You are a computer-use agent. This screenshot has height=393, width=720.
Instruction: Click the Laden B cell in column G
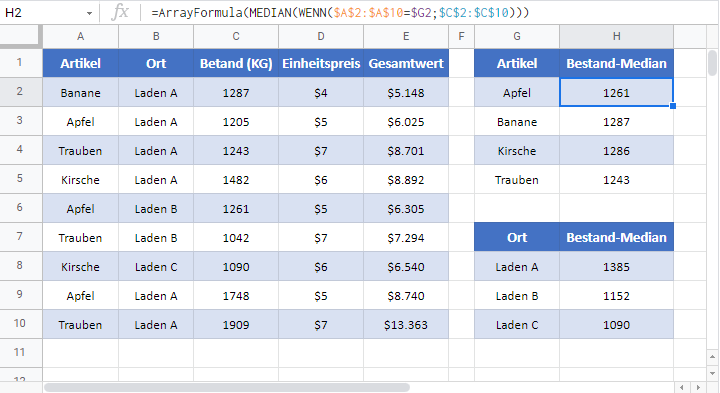click(x=517, y=296)
